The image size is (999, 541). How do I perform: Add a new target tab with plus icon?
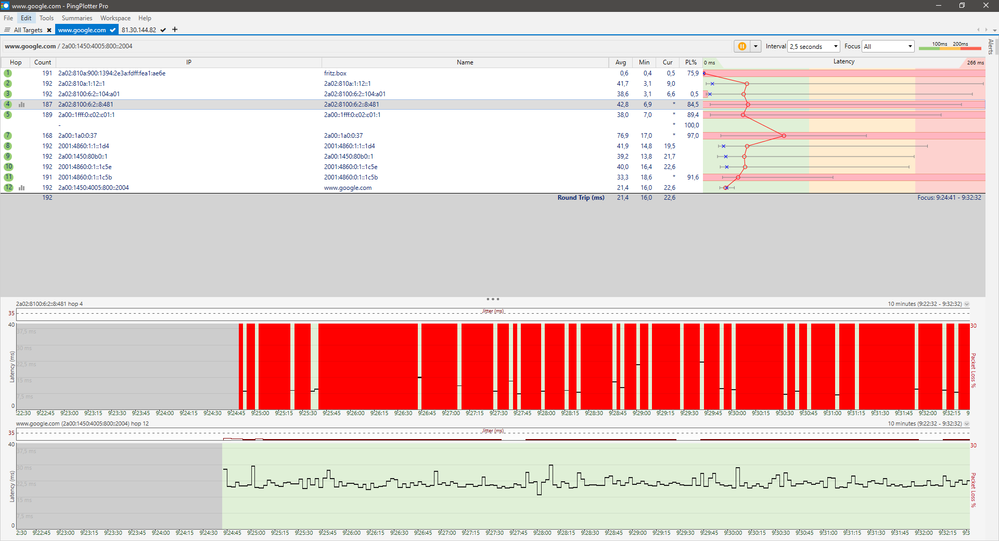(175, 29)
